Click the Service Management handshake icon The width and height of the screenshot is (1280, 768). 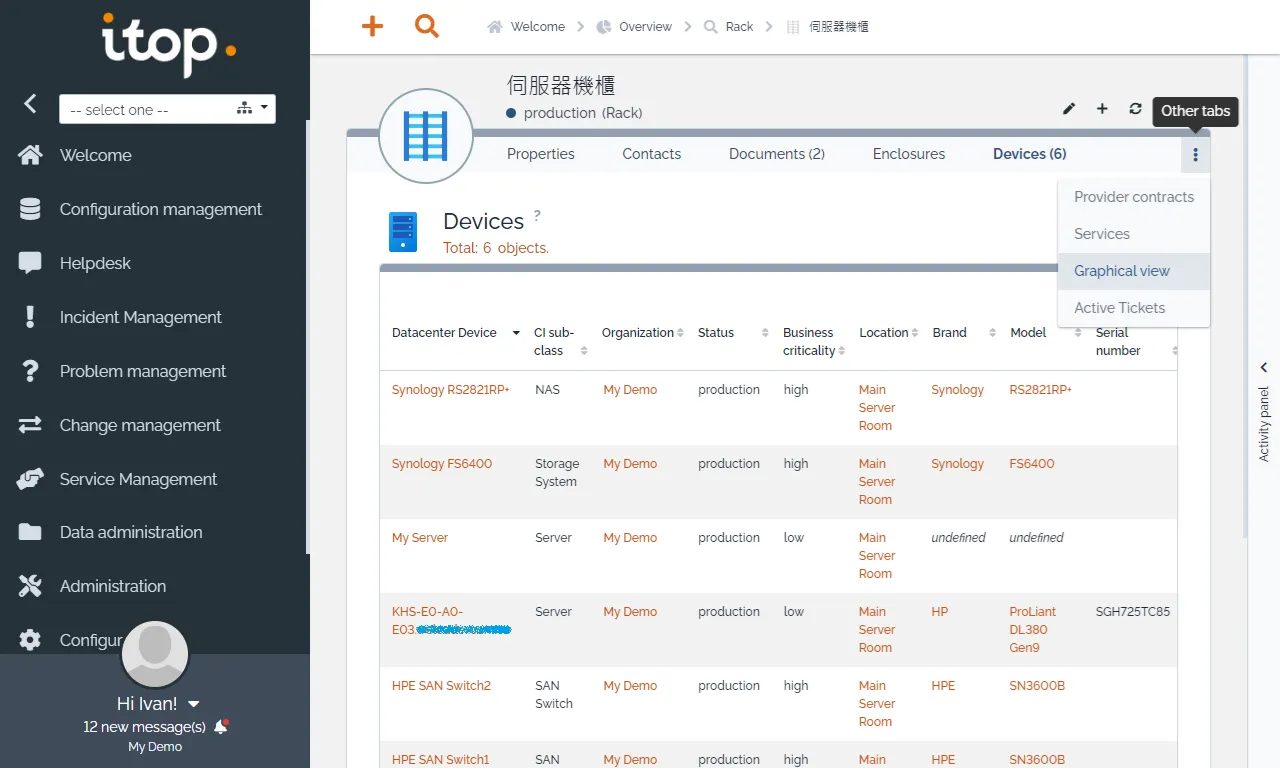pyautogui.click(x=30, y=479)
